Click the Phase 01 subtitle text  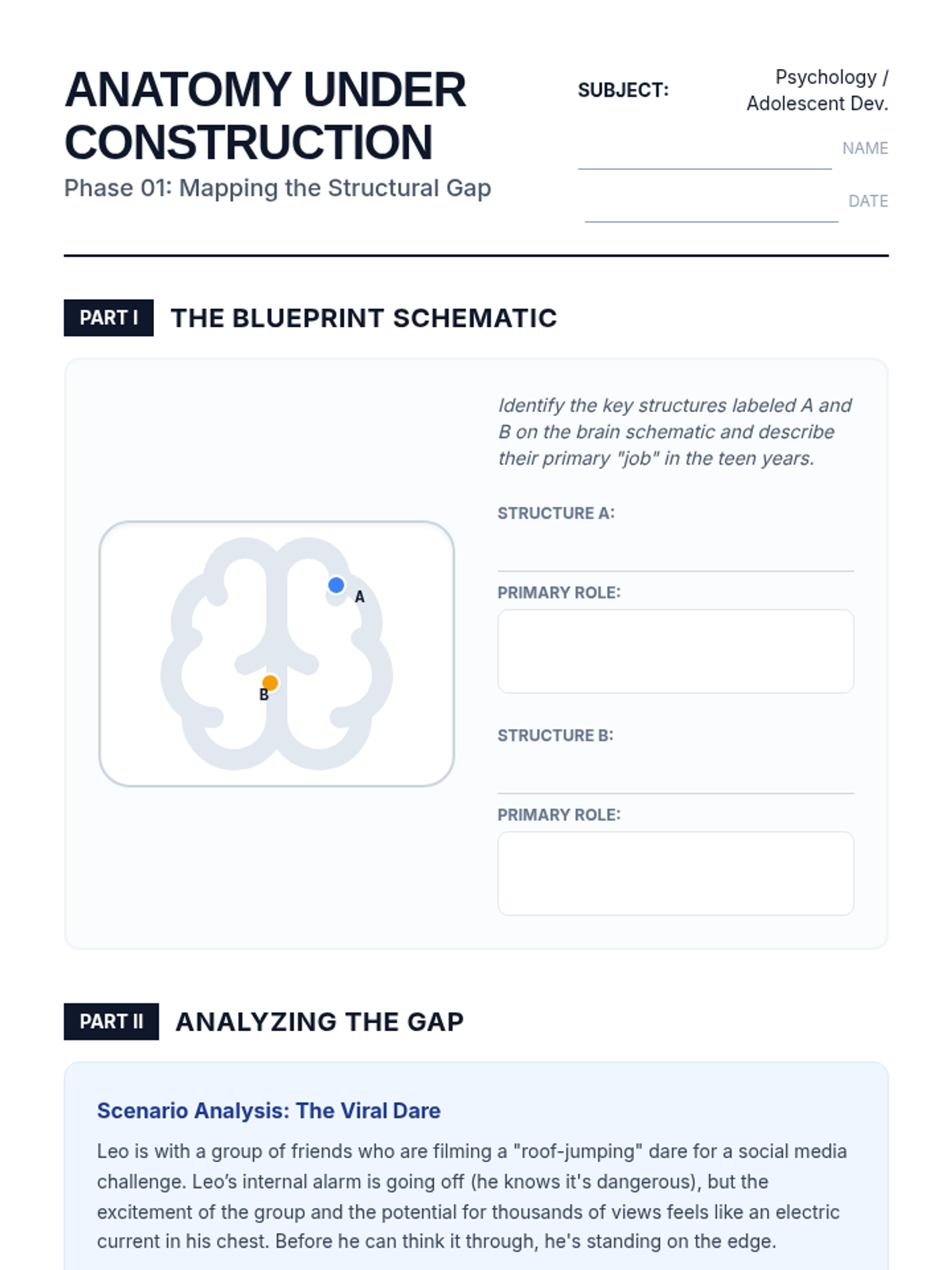[x=278, y=188]
